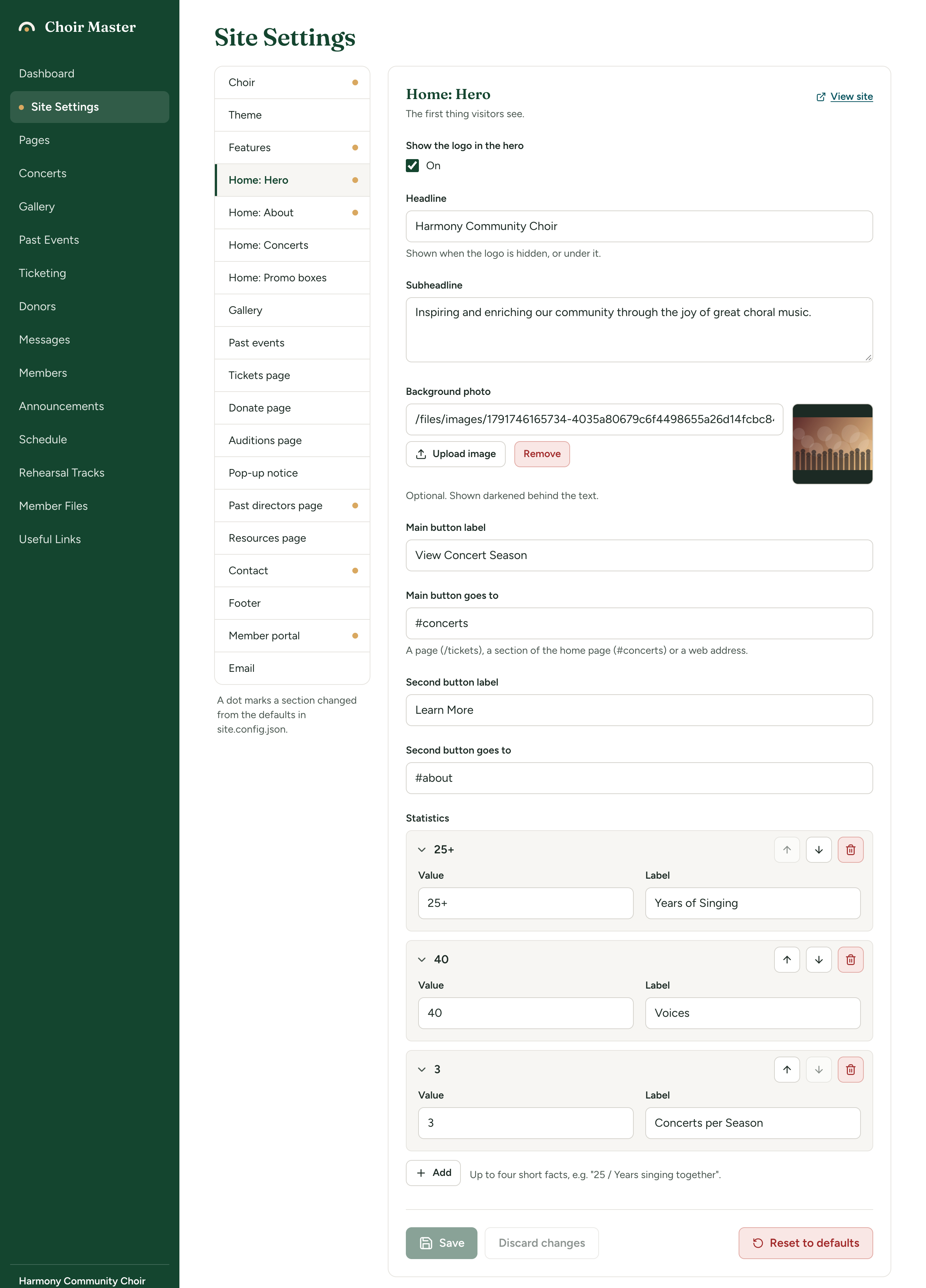
Task: Open the Theme settings section
Action: click(292, 115)
